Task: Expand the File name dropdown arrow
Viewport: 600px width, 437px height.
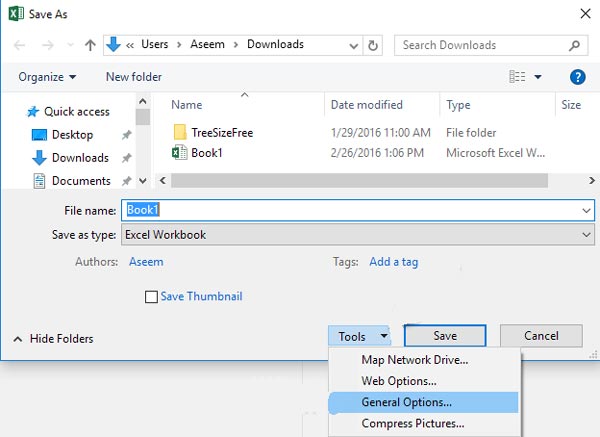Action: 586,210
